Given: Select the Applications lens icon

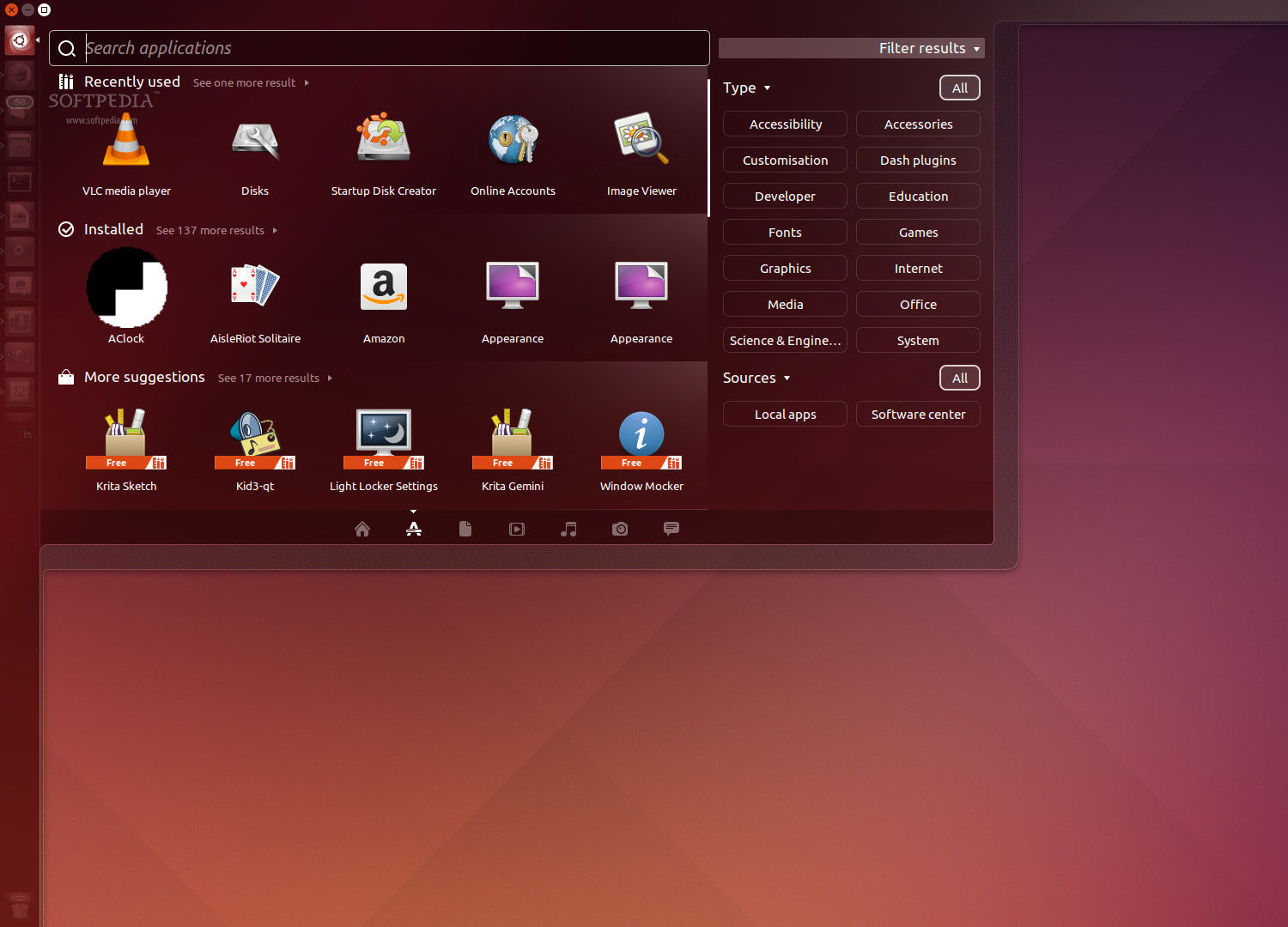Looking at the screenshot, I should click(414, 529).
